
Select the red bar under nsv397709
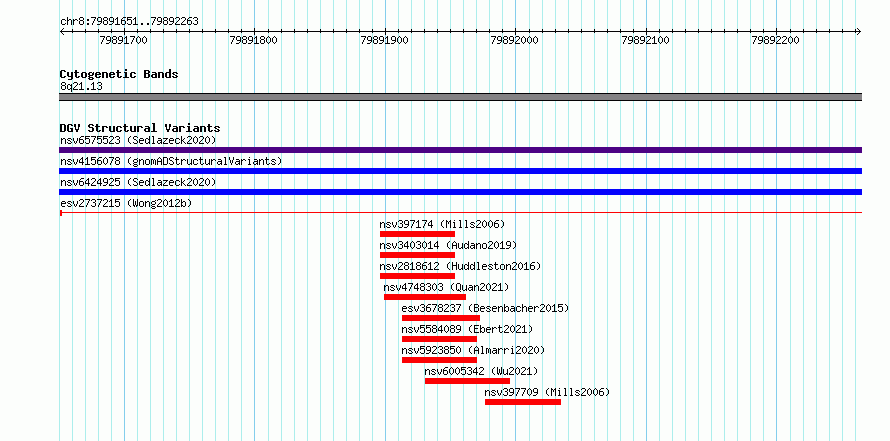pyautogui.click(x=523, y=402)
